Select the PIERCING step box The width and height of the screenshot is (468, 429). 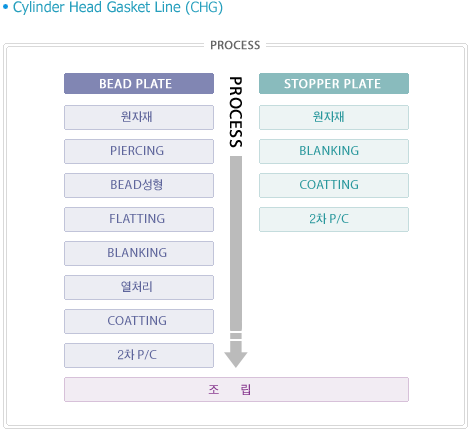point(139,151)
